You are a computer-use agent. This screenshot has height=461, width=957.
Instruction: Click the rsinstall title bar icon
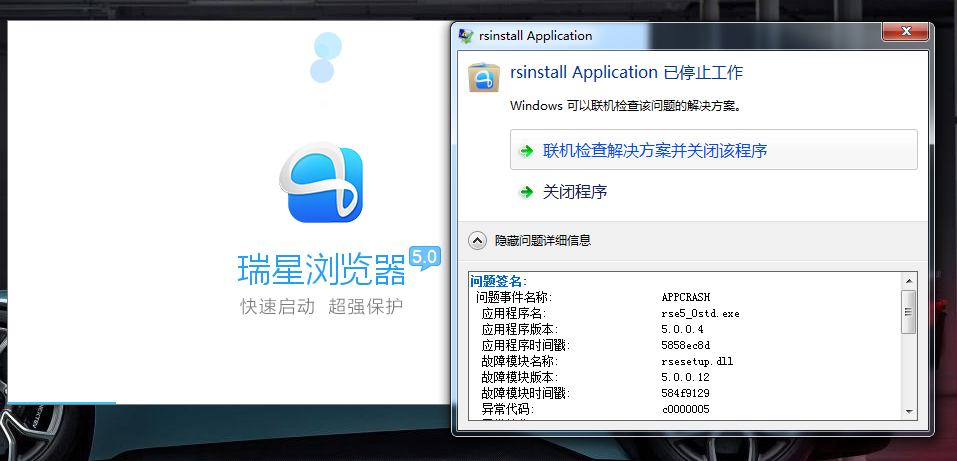[466, 35]
